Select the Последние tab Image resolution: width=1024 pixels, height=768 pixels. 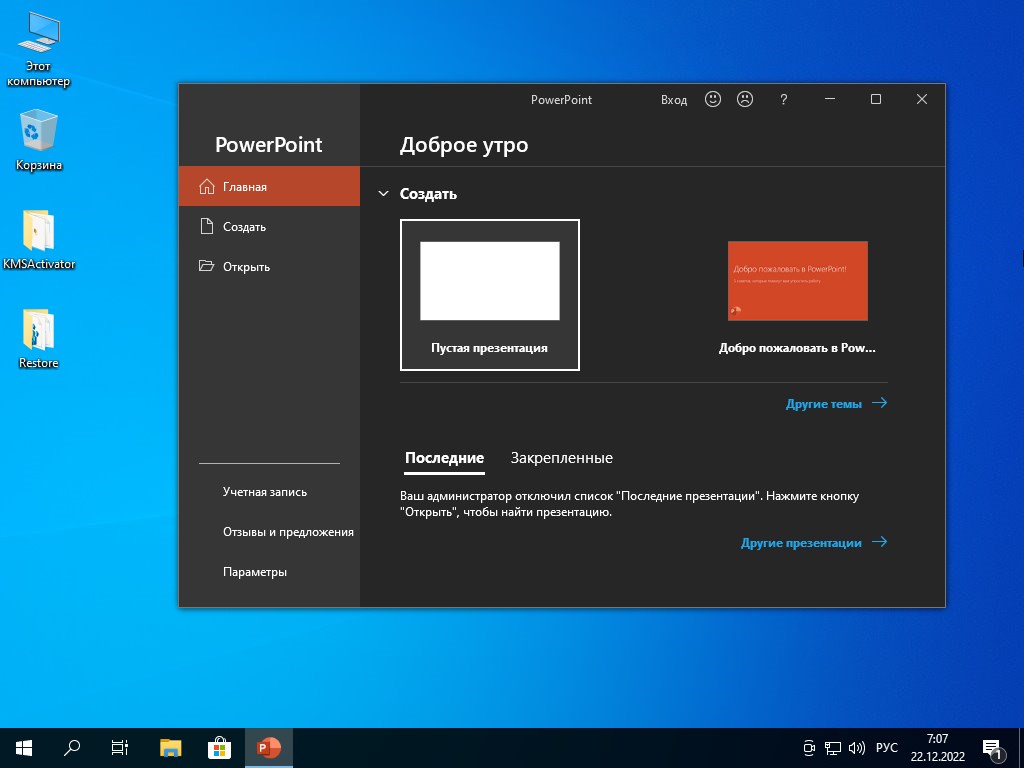click(x=444, y=458)
